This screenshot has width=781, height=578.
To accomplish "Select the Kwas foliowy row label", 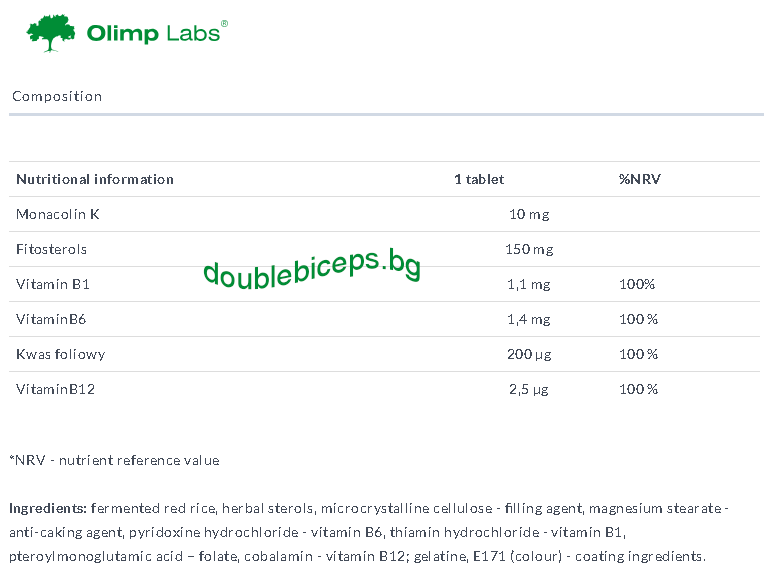I will (61, 354).
